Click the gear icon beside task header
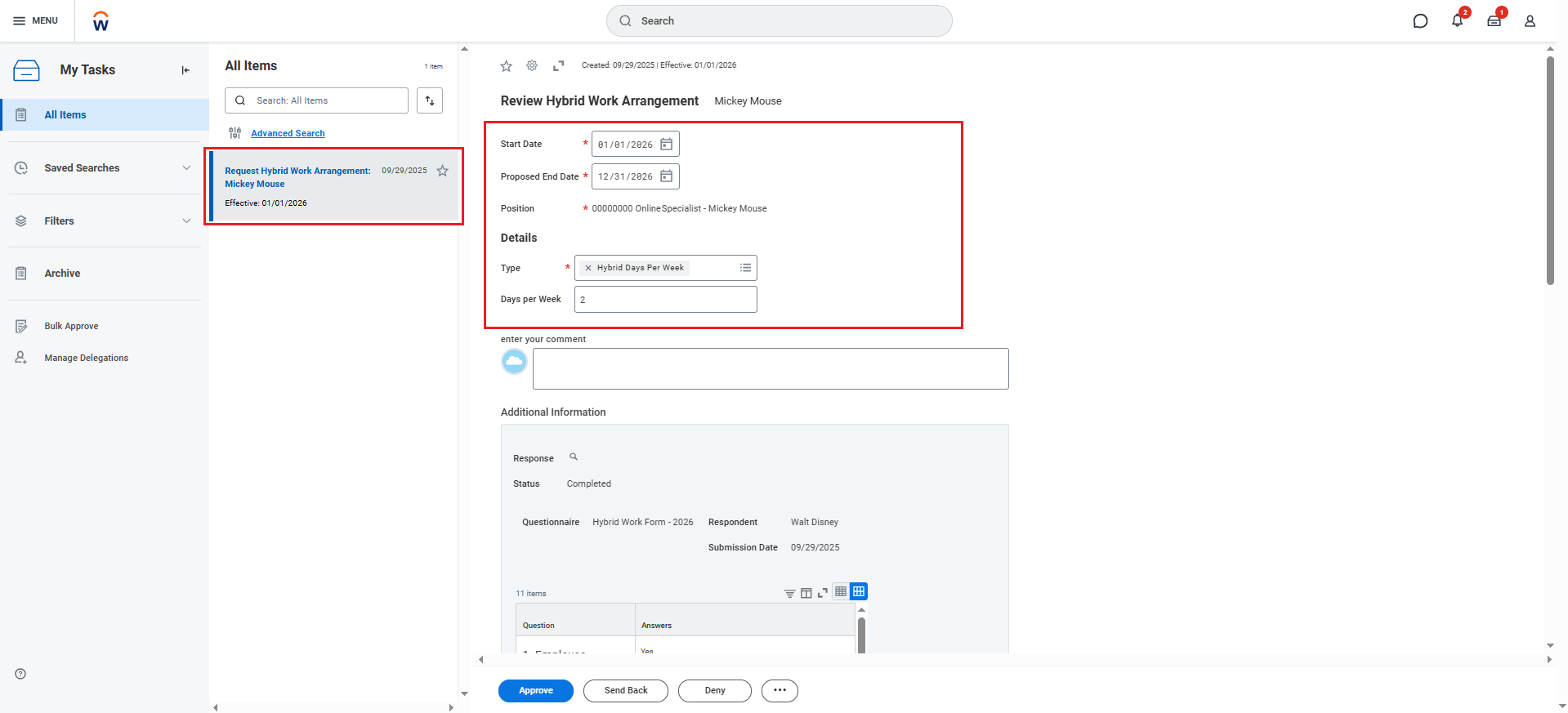 (x=532, y=65)
